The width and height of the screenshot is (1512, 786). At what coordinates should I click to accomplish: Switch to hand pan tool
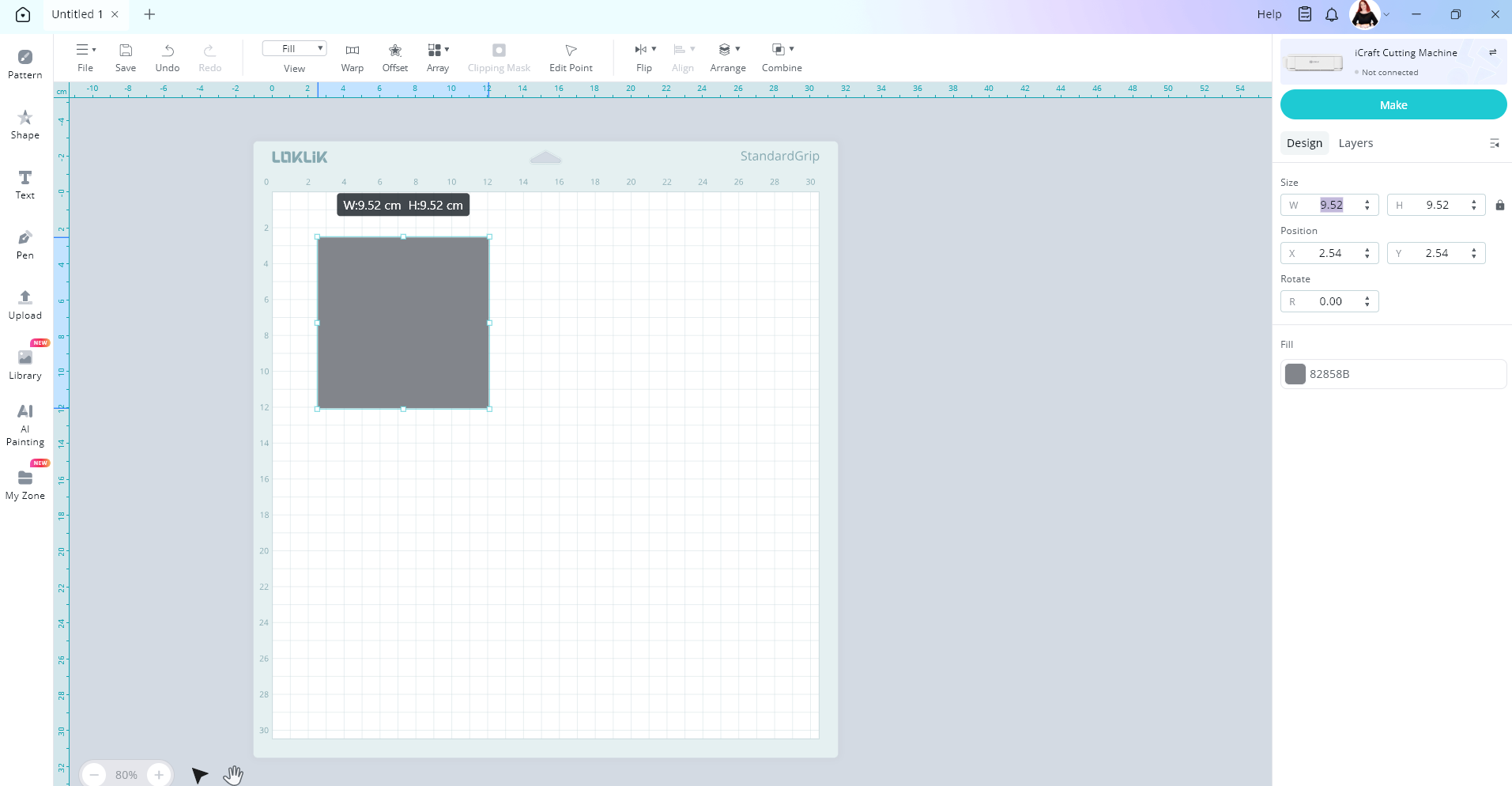coord(232,775)
